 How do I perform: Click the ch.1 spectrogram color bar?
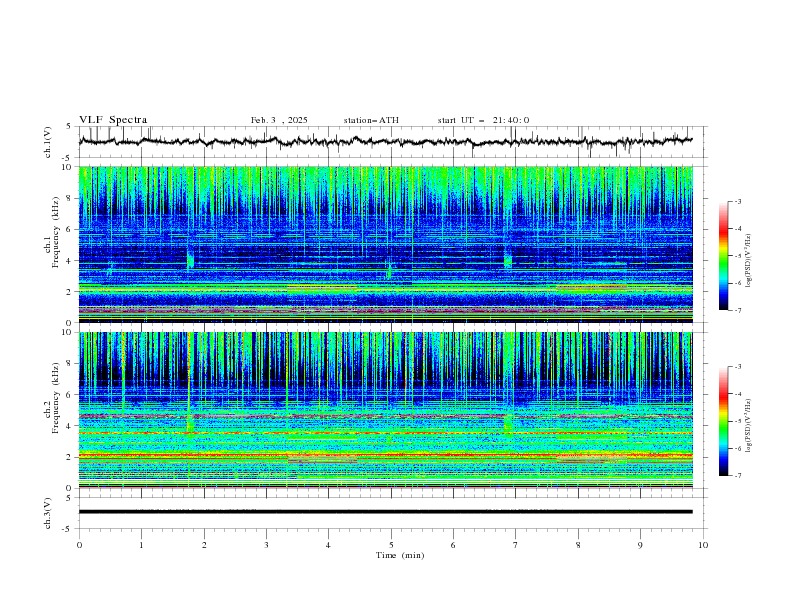pos(723,256)
